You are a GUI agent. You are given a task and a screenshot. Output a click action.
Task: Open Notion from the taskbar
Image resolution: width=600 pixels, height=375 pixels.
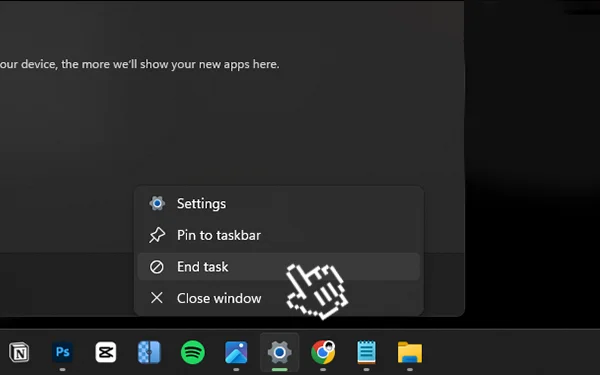(19, 352)
